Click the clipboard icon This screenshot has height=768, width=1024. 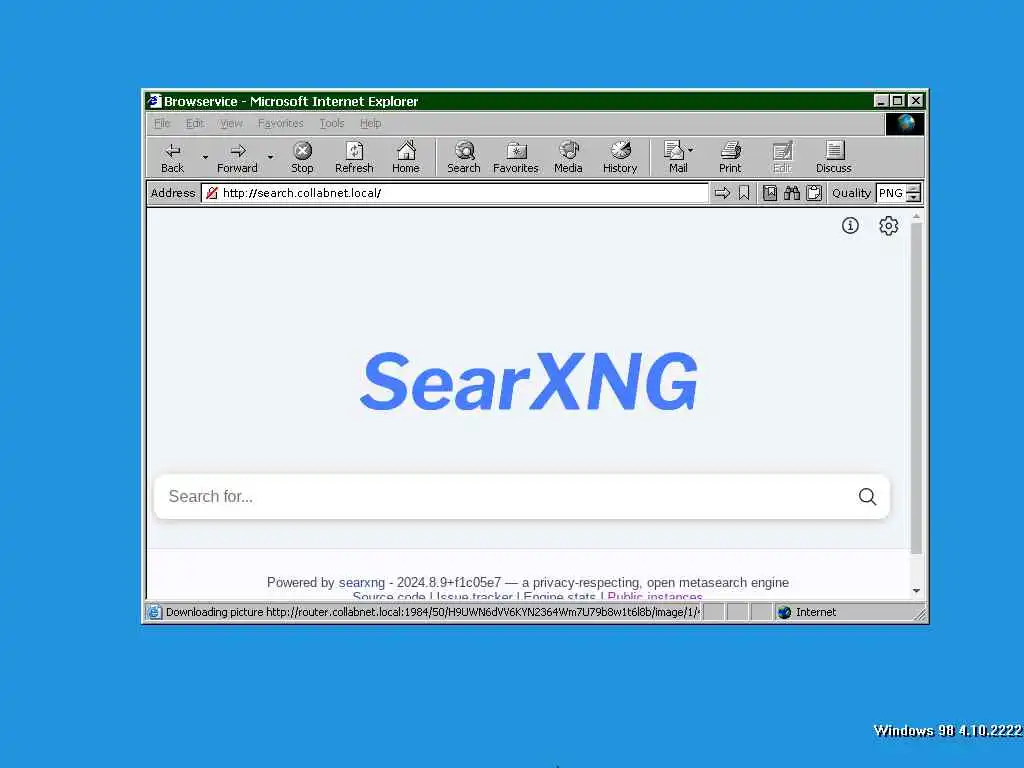pyautogui.click(x=814, y=193)
